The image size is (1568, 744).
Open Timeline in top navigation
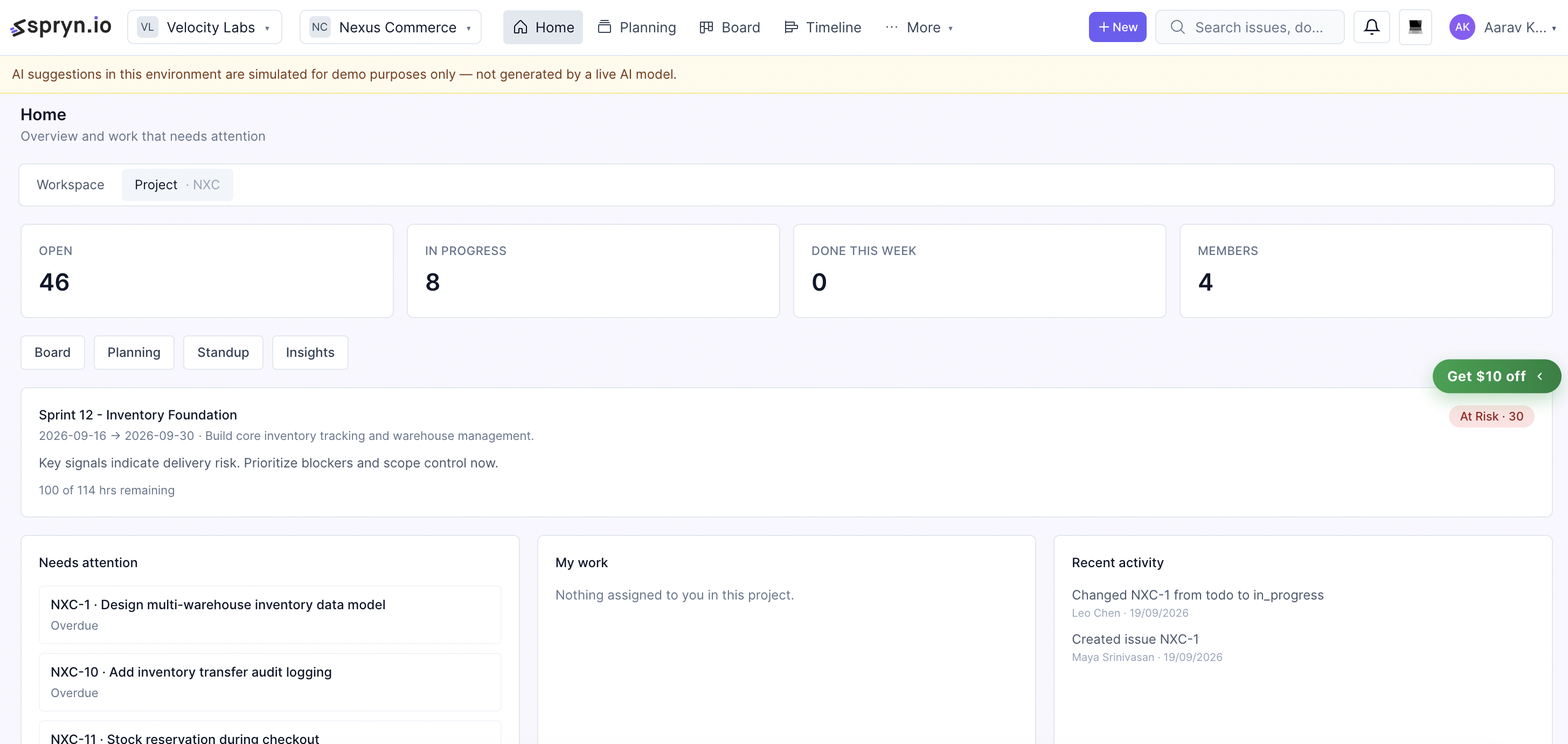(x=822, y=27)
